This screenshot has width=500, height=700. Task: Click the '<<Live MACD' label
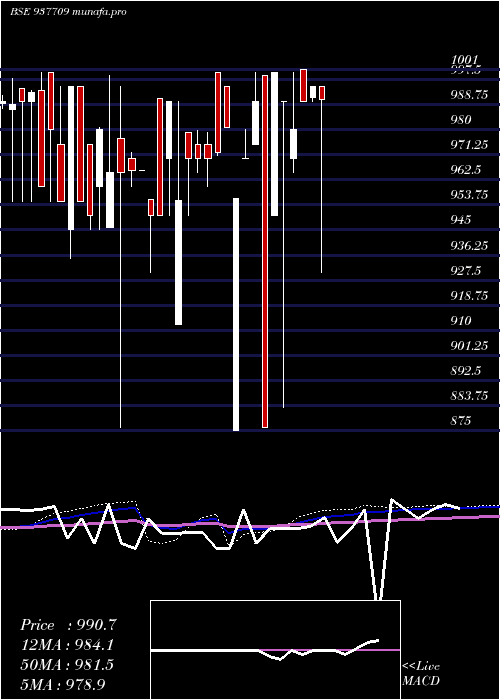pyautogui.click(x=421, y=673)
